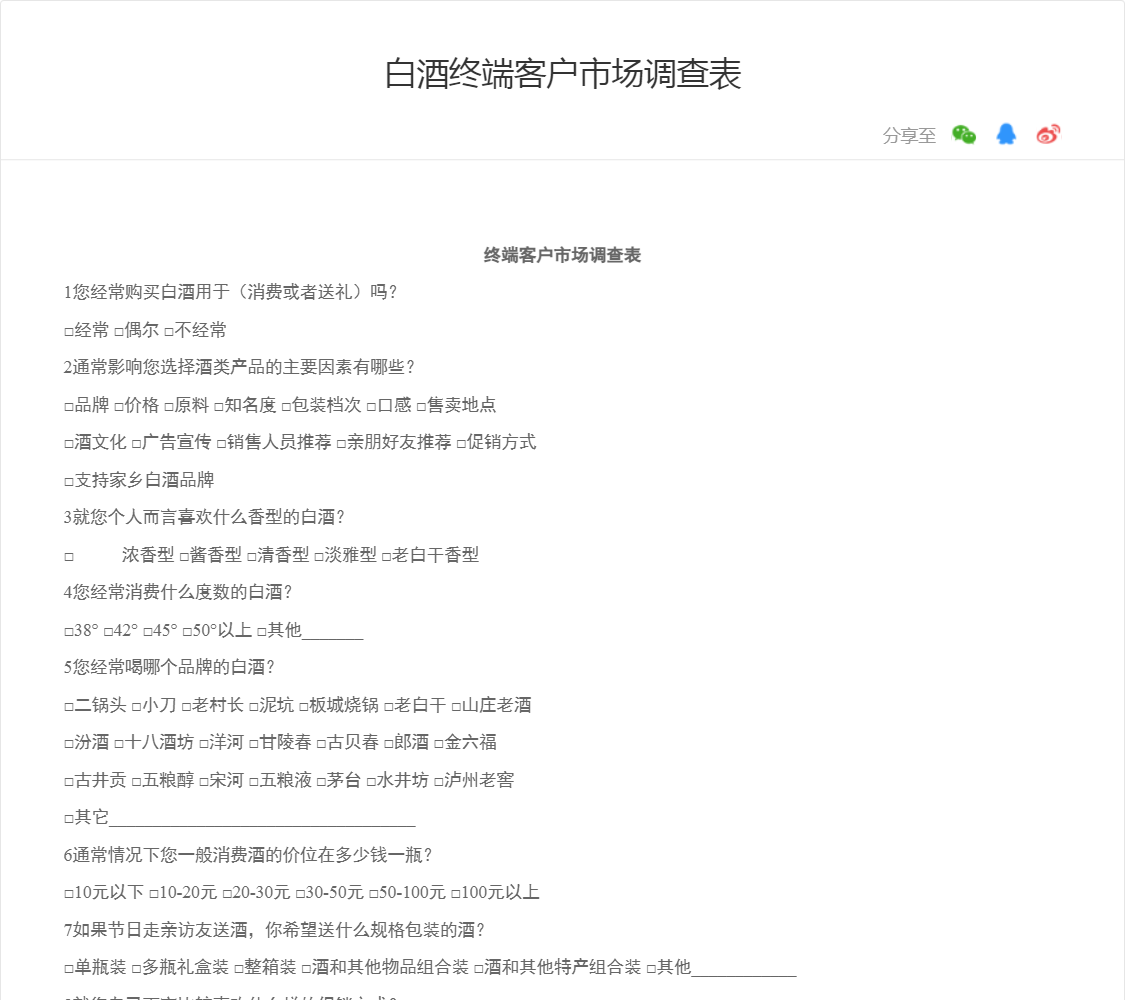This screenshot has height=1000, width=1125.
Task: Click option 偶尔 under question 1
Action: [136, 330]
